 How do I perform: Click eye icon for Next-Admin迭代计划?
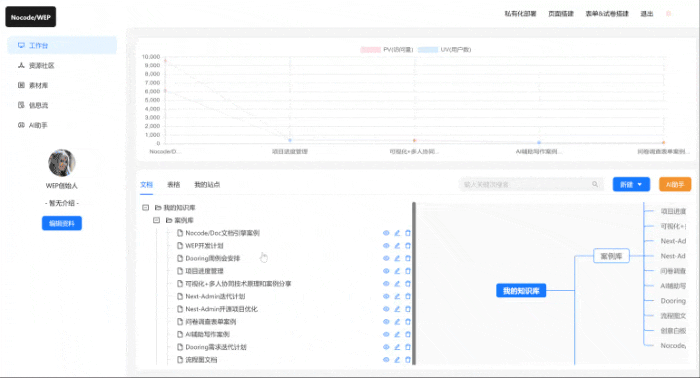[386, 296]
